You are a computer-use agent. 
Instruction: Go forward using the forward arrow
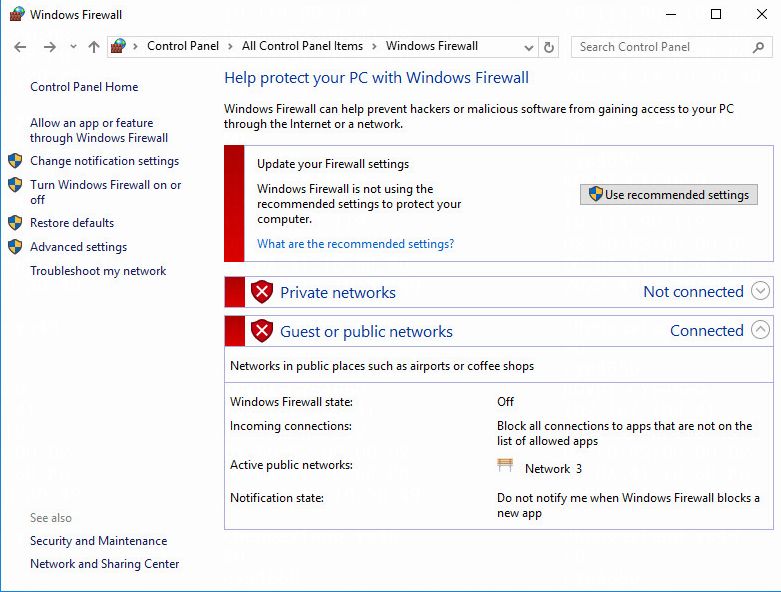[x=50, y=47]
